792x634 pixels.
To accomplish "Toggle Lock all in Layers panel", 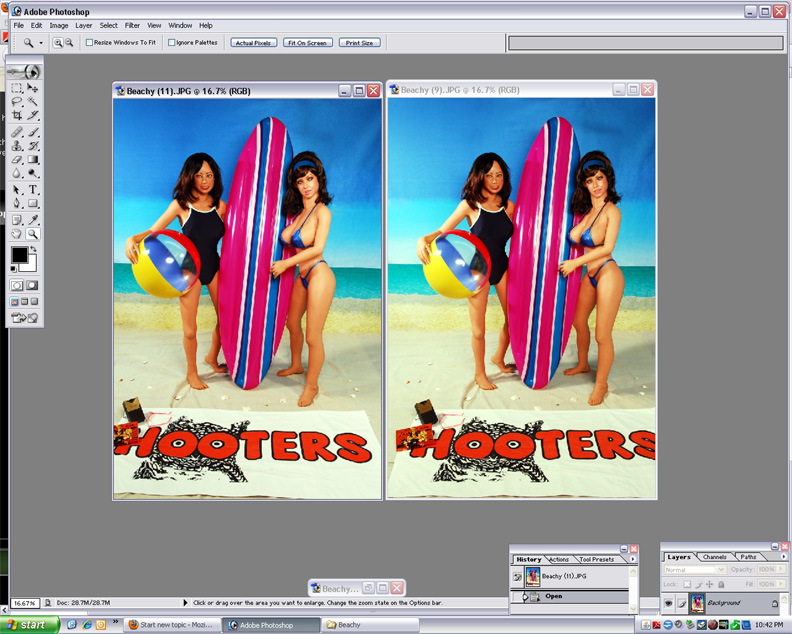I will coord(721,584).
